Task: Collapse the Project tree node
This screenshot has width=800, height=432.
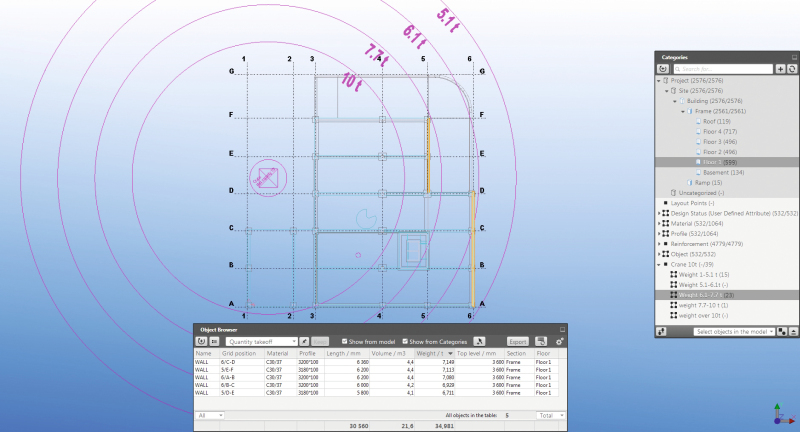Action: [659, 81]
